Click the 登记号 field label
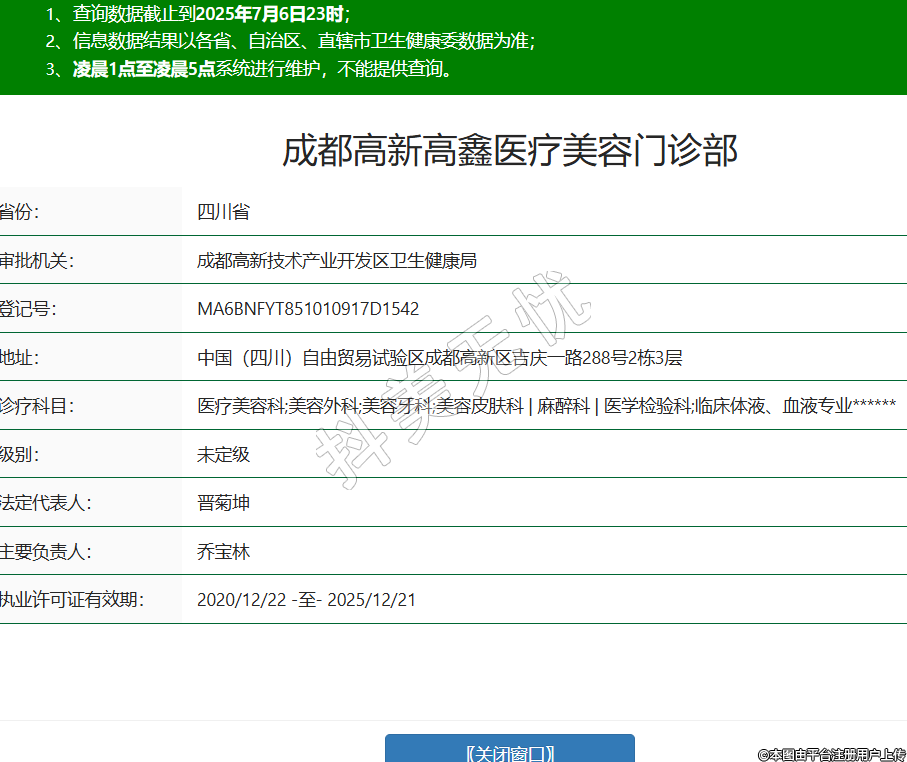Screen dimensions: 907x762 pos(28,309)
